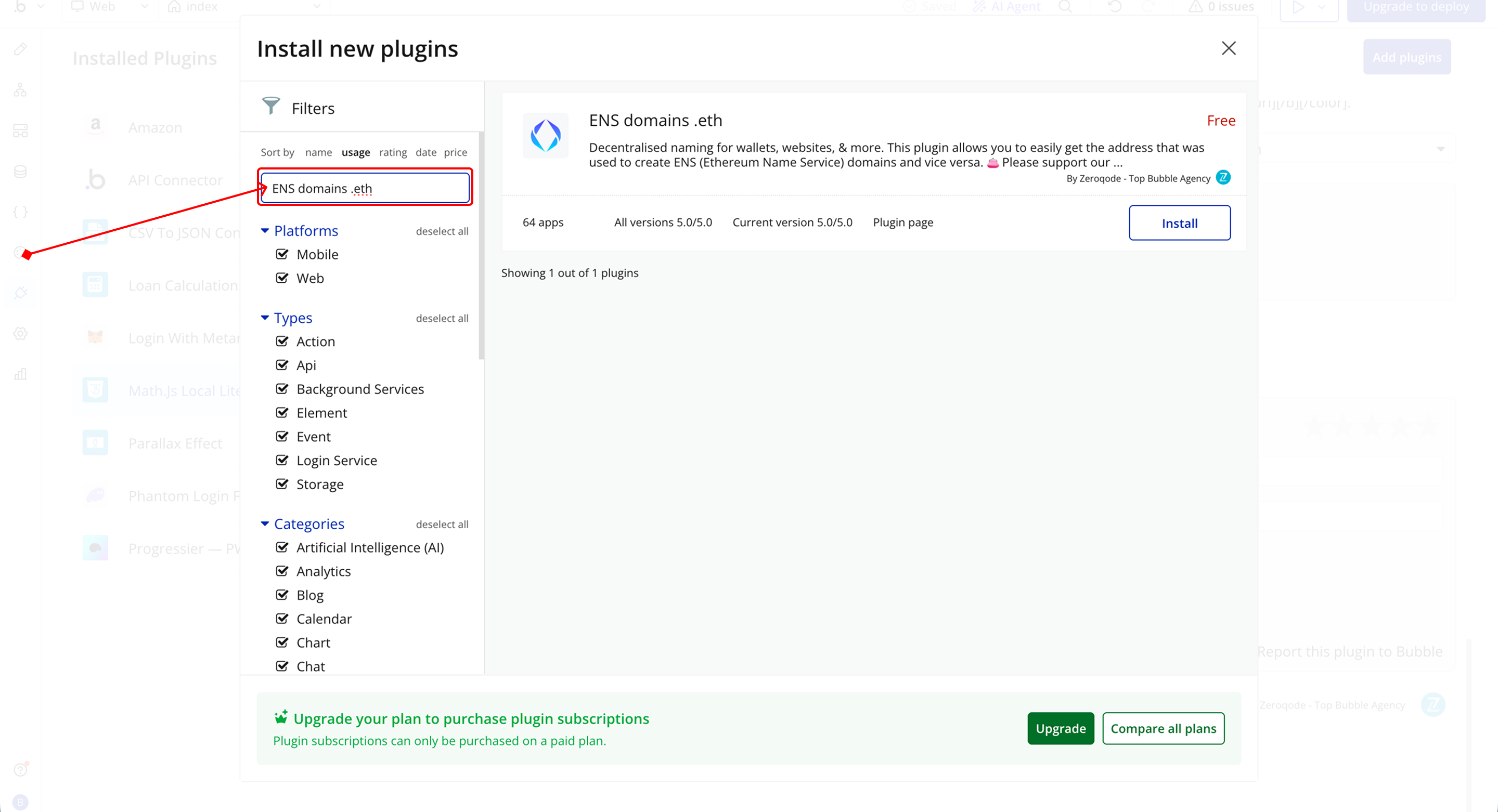Toggle the Analytics category checkbox

(282, 571)
